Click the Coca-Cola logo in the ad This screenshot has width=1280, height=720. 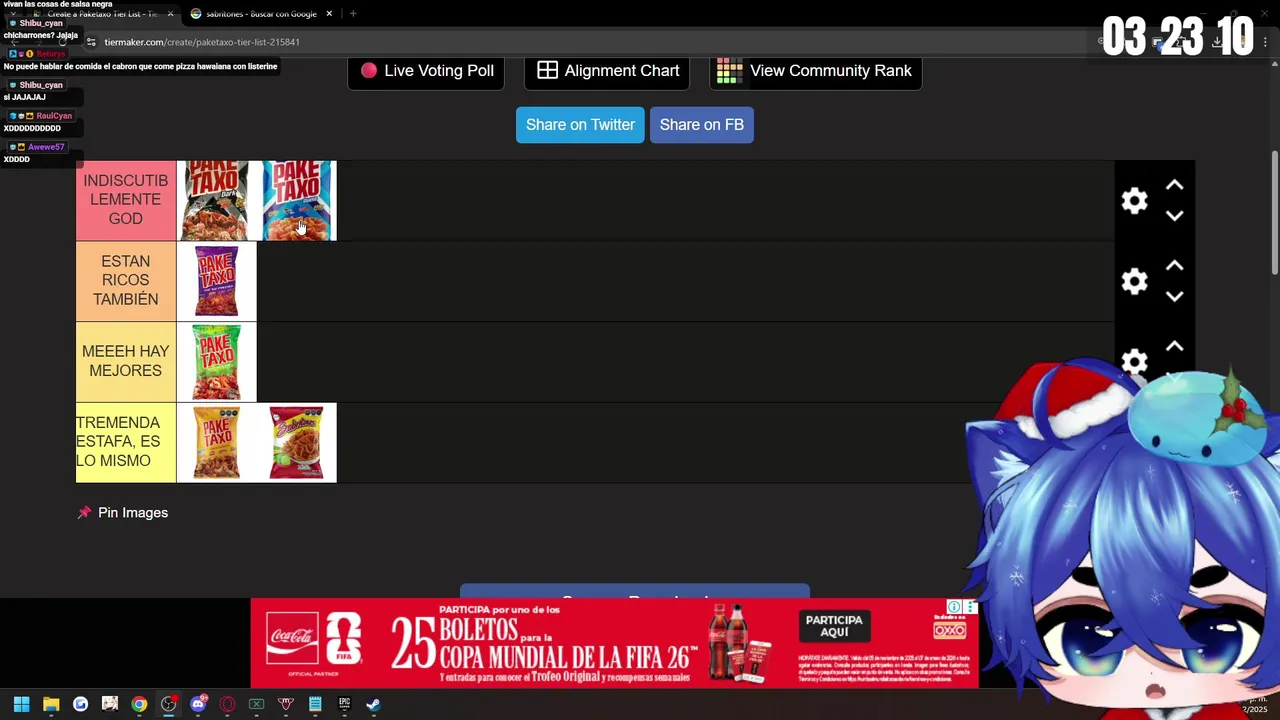pos(291,639)
